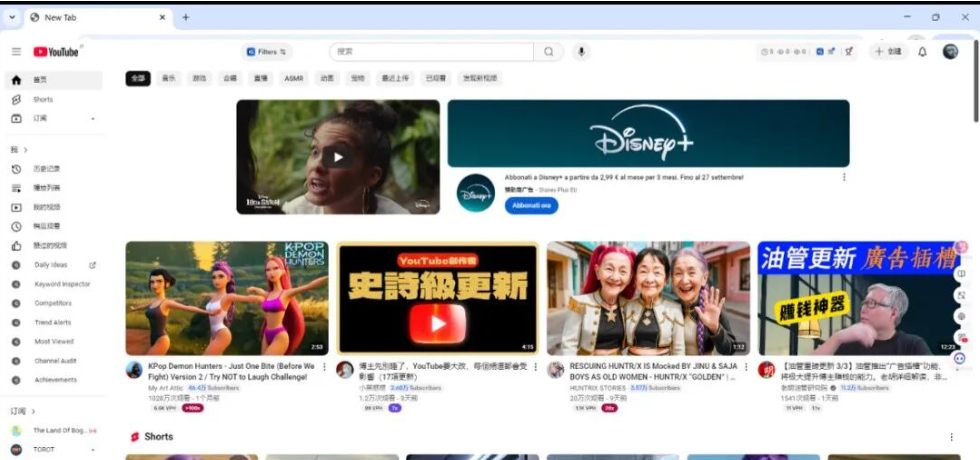980x460 pixels.
Task: Start voice search with the microphone
Action: tap(580, 52)
